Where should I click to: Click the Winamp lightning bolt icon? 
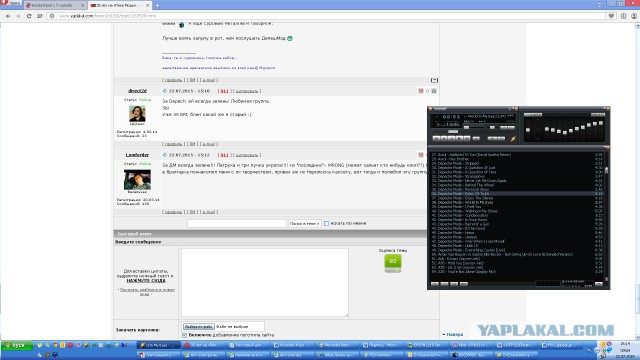513,139
